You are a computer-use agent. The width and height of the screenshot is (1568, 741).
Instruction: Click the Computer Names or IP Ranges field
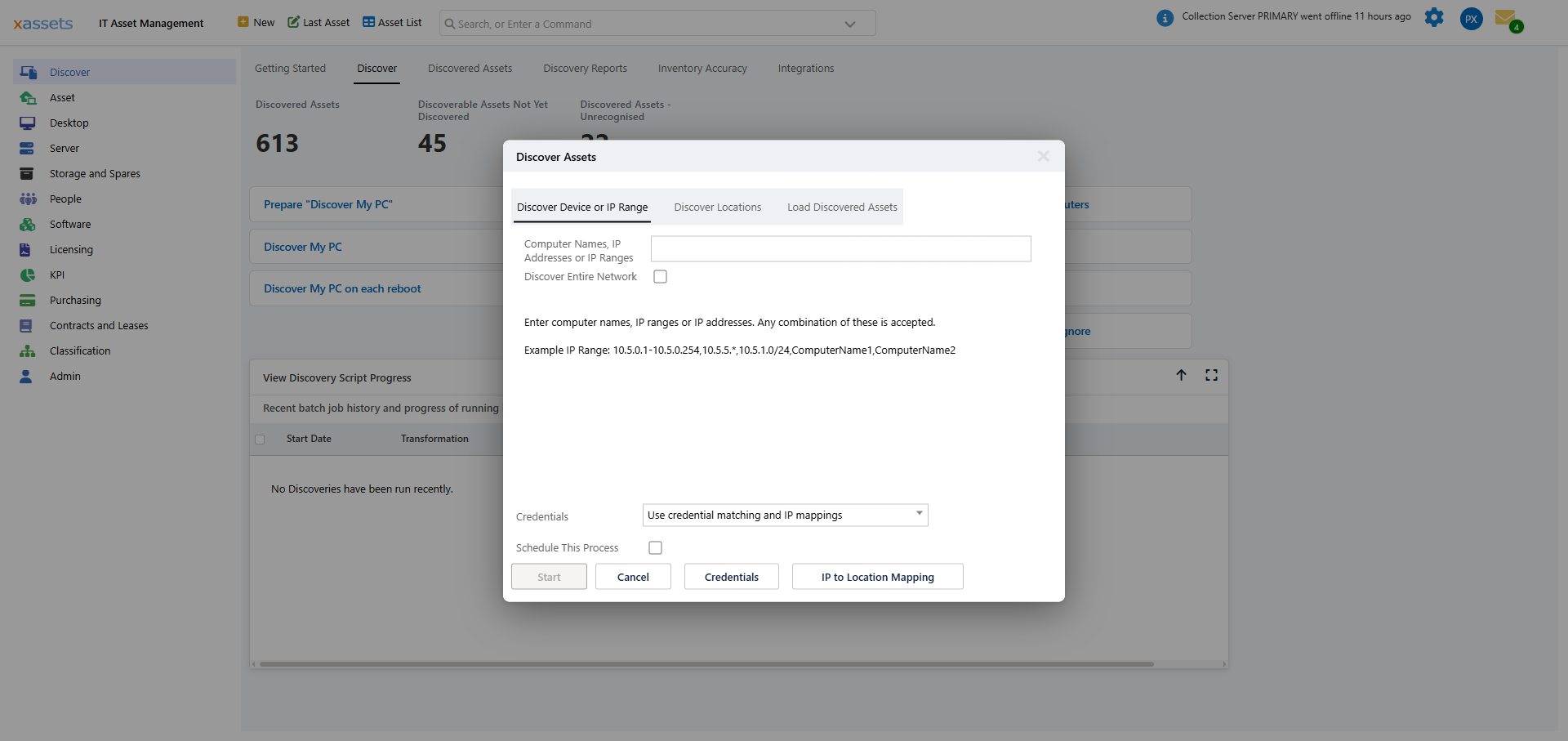tap(841, 248)
